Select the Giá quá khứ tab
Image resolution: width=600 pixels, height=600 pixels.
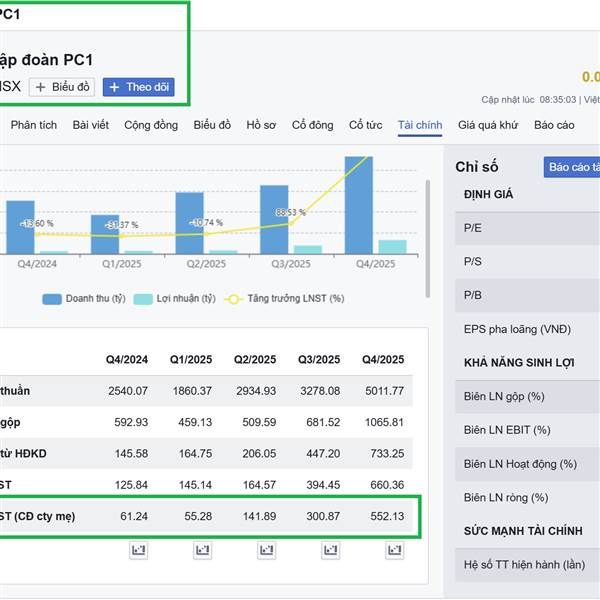coord(488,125)
